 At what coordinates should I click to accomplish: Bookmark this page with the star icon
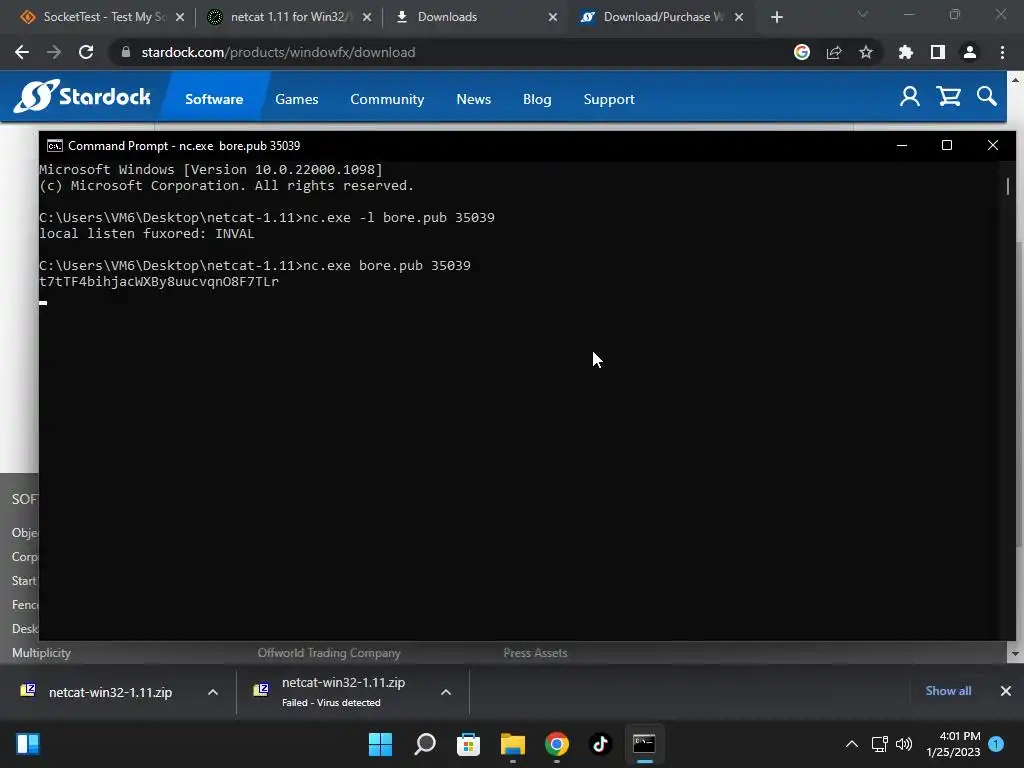(866, 52)
